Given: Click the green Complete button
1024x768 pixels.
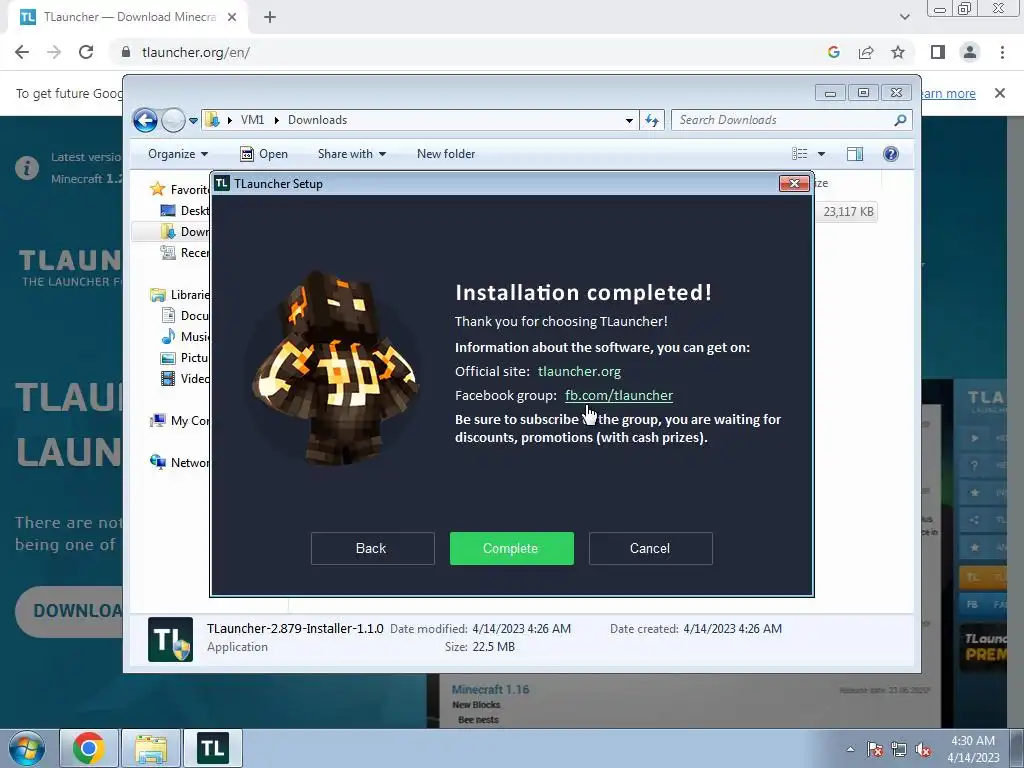Looking at the screenshot, I should 511,548.
